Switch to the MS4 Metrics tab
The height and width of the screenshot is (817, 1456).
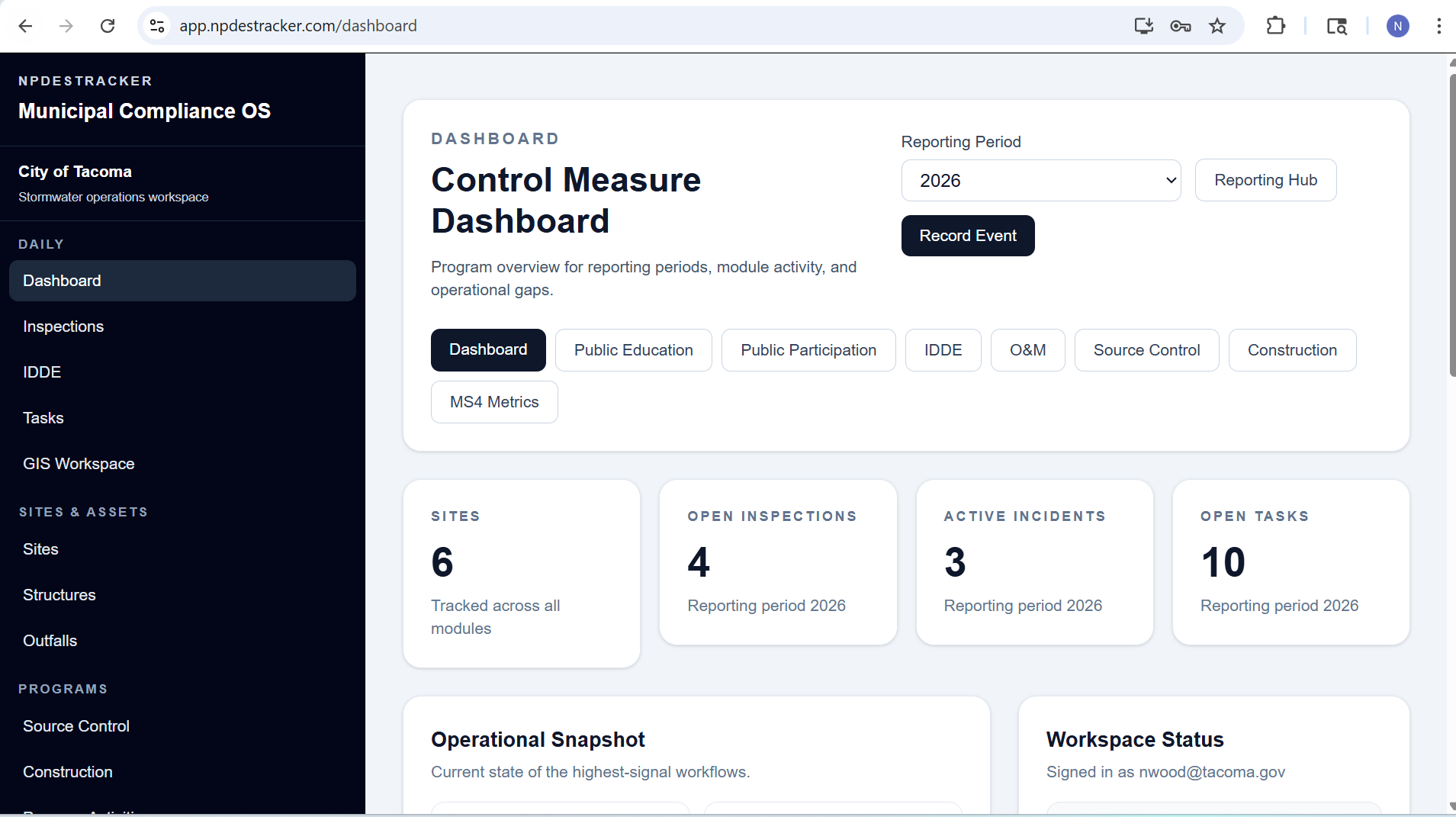tap(494, 402)
